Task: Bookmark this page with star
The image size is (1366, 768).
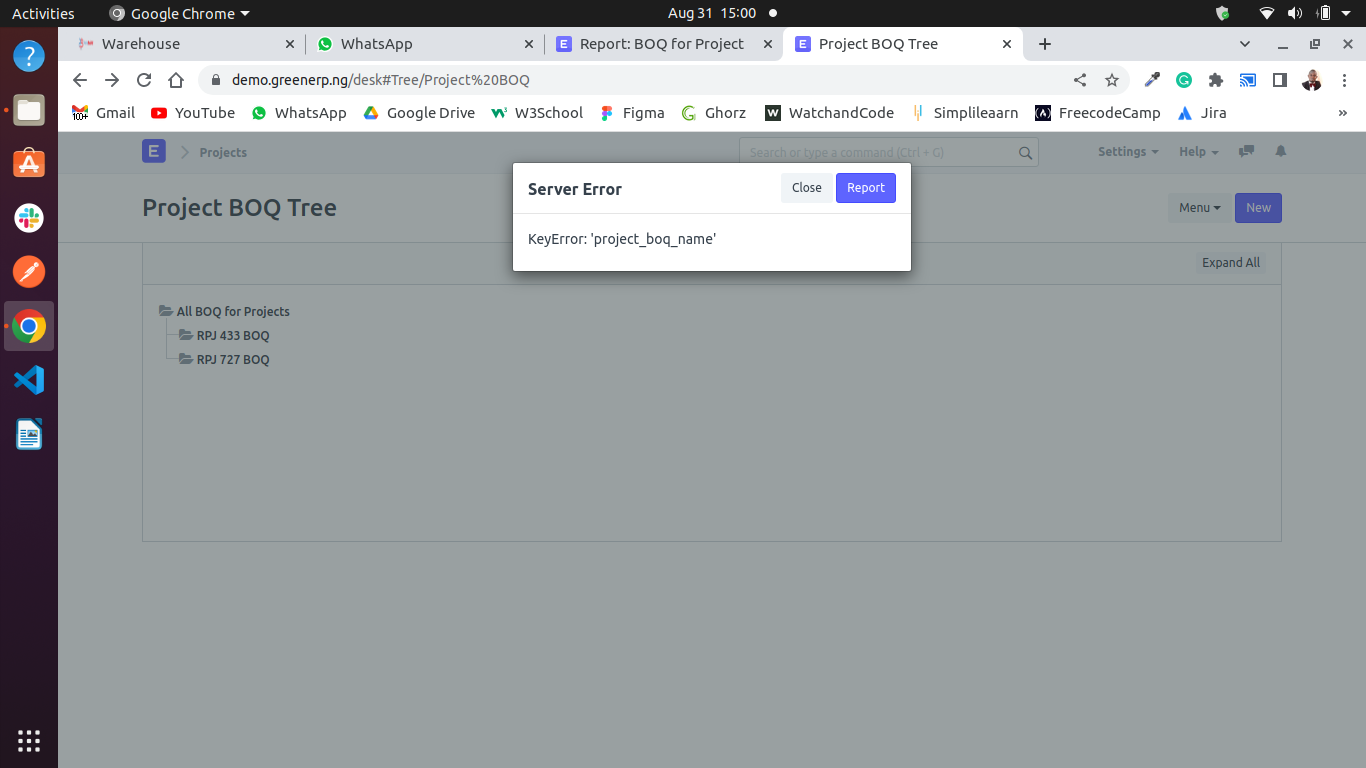Action: (x=1112, y=80)
